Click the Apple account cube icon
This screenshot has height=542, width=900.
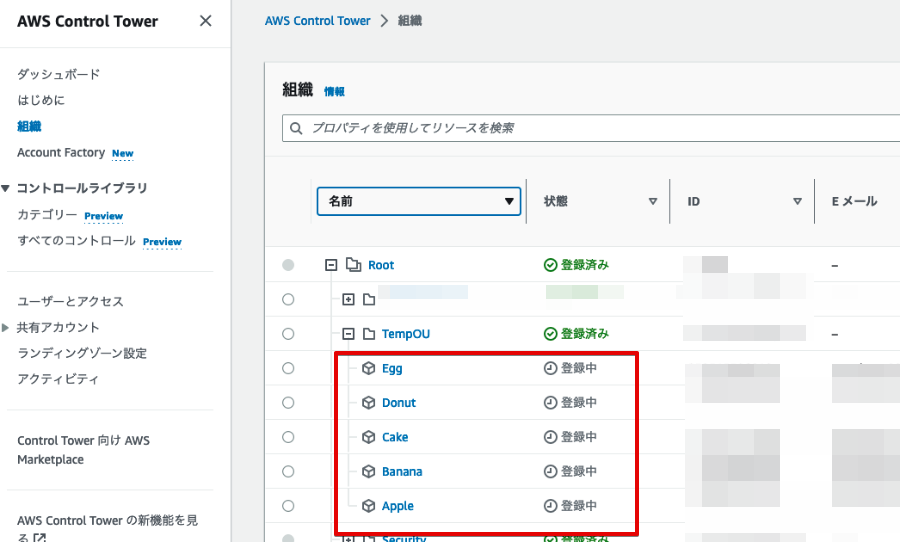(x=368, y=506)
